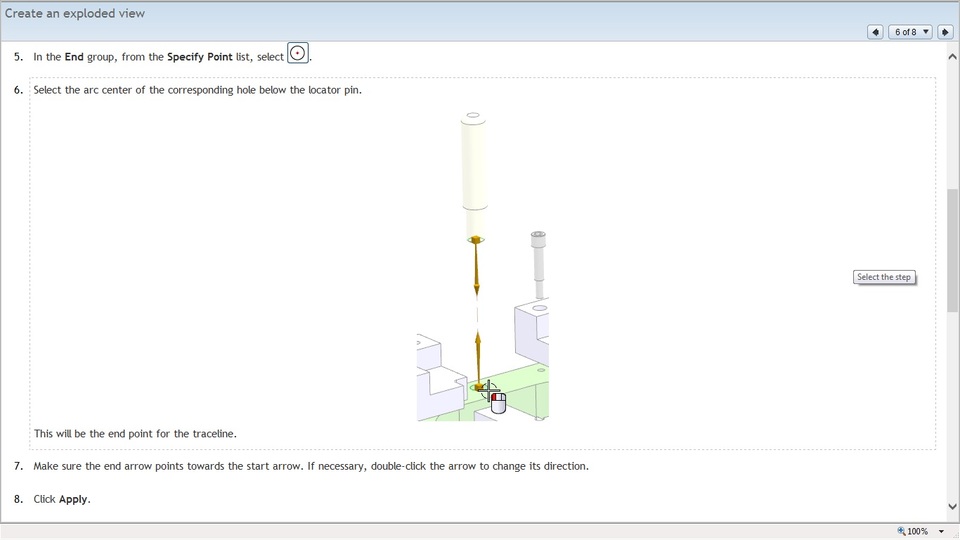Click the exploded view illustration image
Viewport: 960px width, 540px height.
483,266
